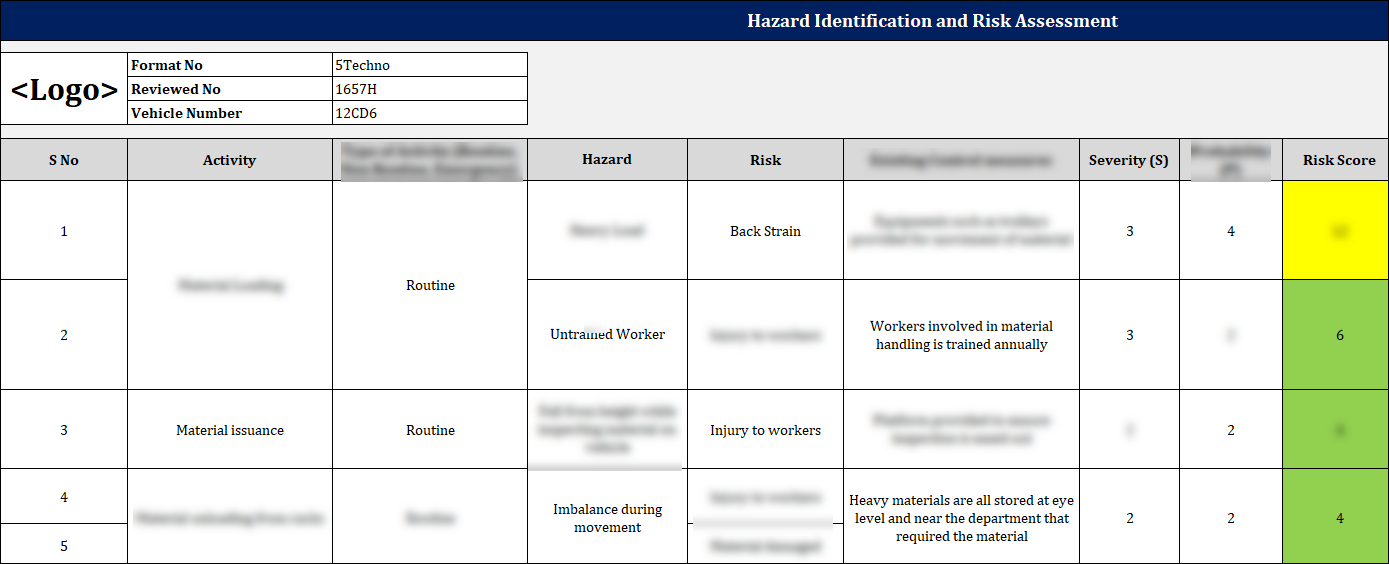
Task: Select the serial number 5 cell
Action: (64, 546)
